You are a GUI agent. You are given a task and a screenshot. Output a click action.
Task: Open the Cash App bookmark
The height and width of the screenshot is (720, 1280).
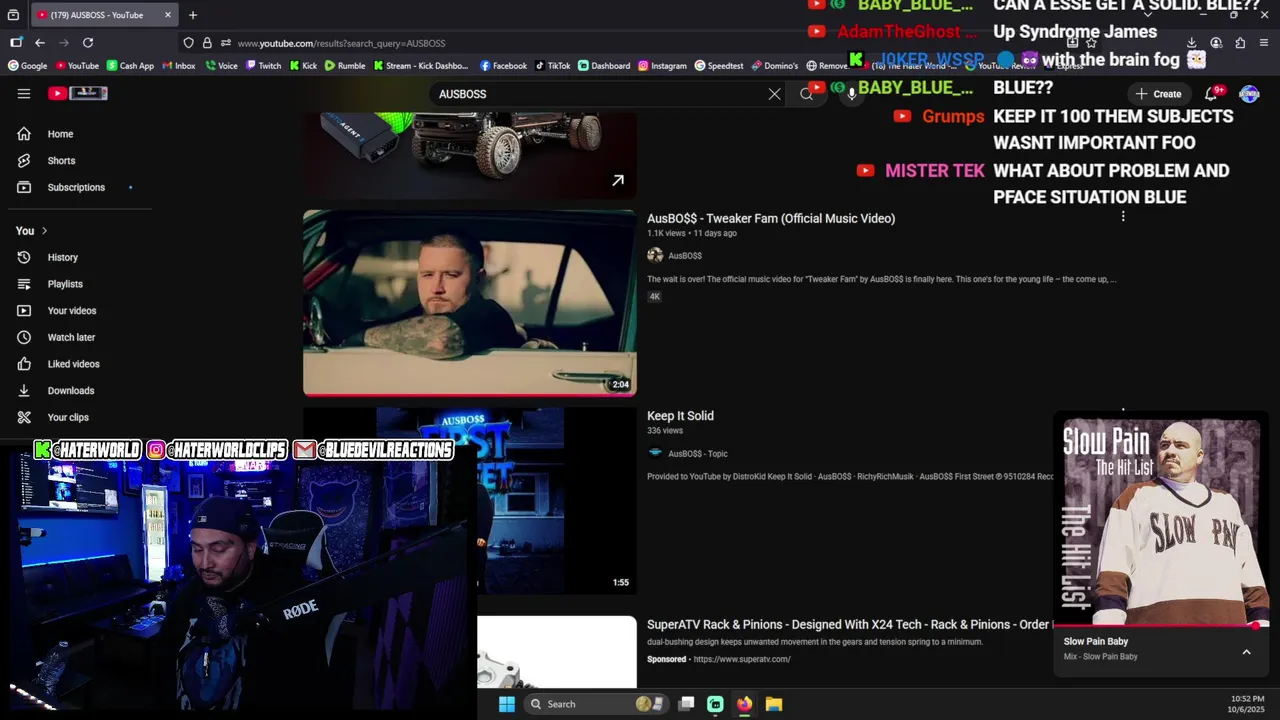tap(130, 66)
